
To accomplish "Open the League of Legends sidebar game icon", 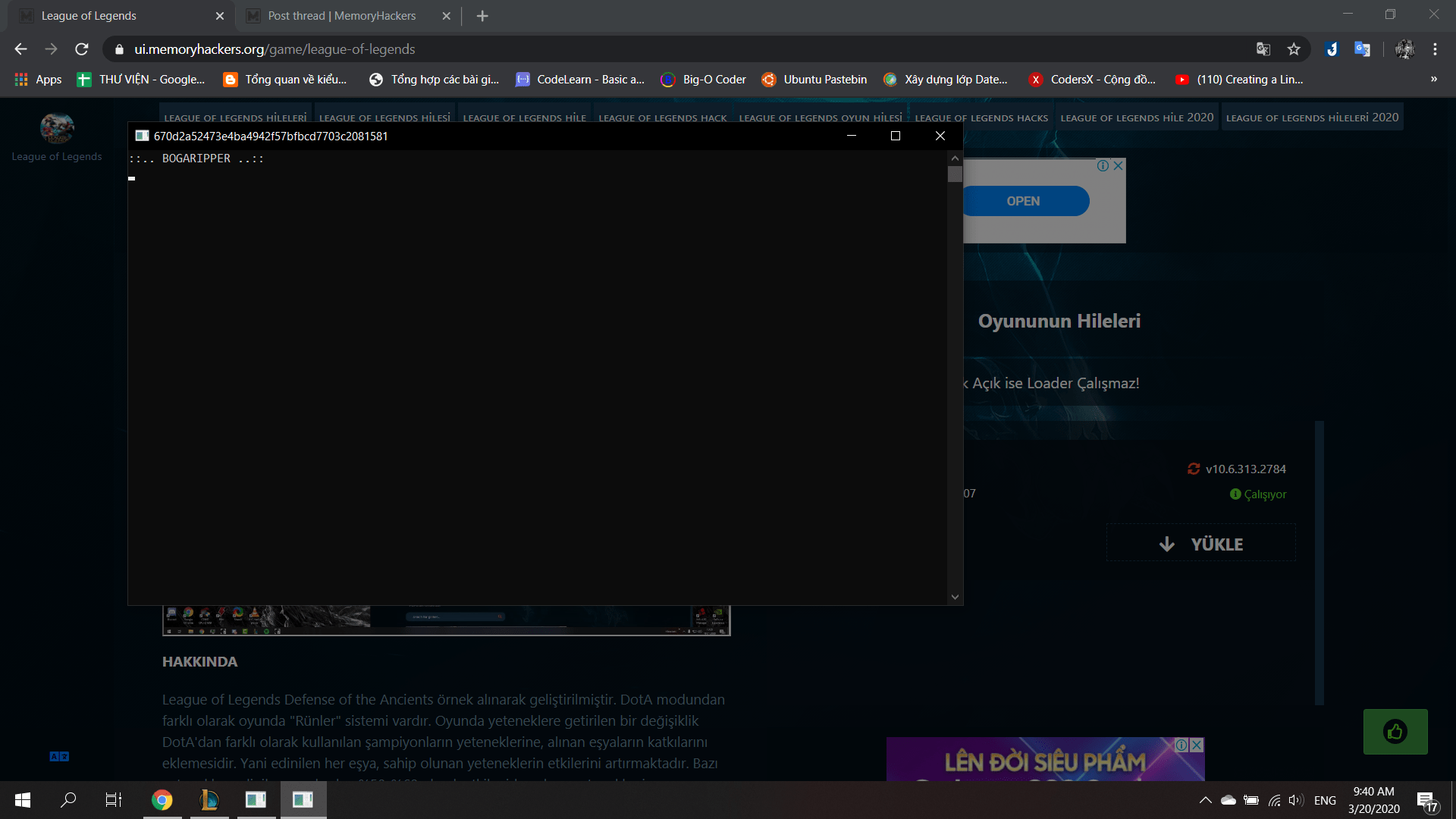I will (x=57, y=129).
